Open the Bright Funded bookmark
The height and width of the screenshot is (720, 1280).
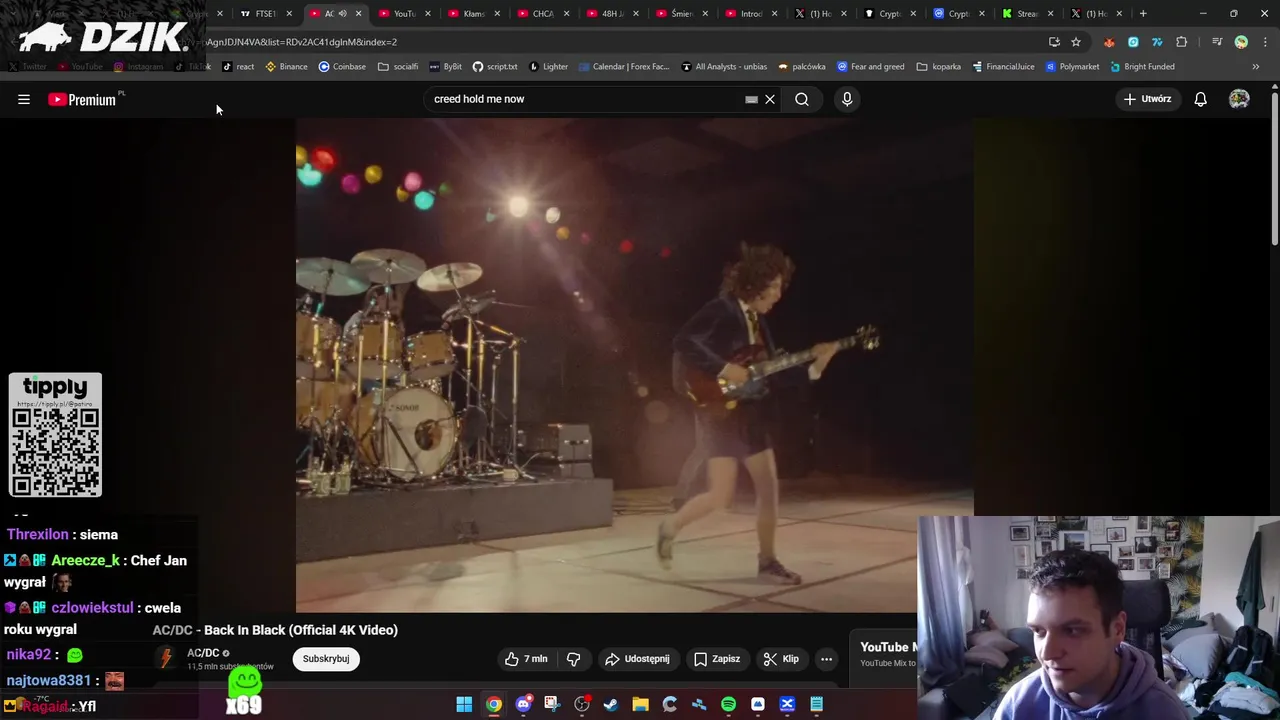(x=1142, y=67)
